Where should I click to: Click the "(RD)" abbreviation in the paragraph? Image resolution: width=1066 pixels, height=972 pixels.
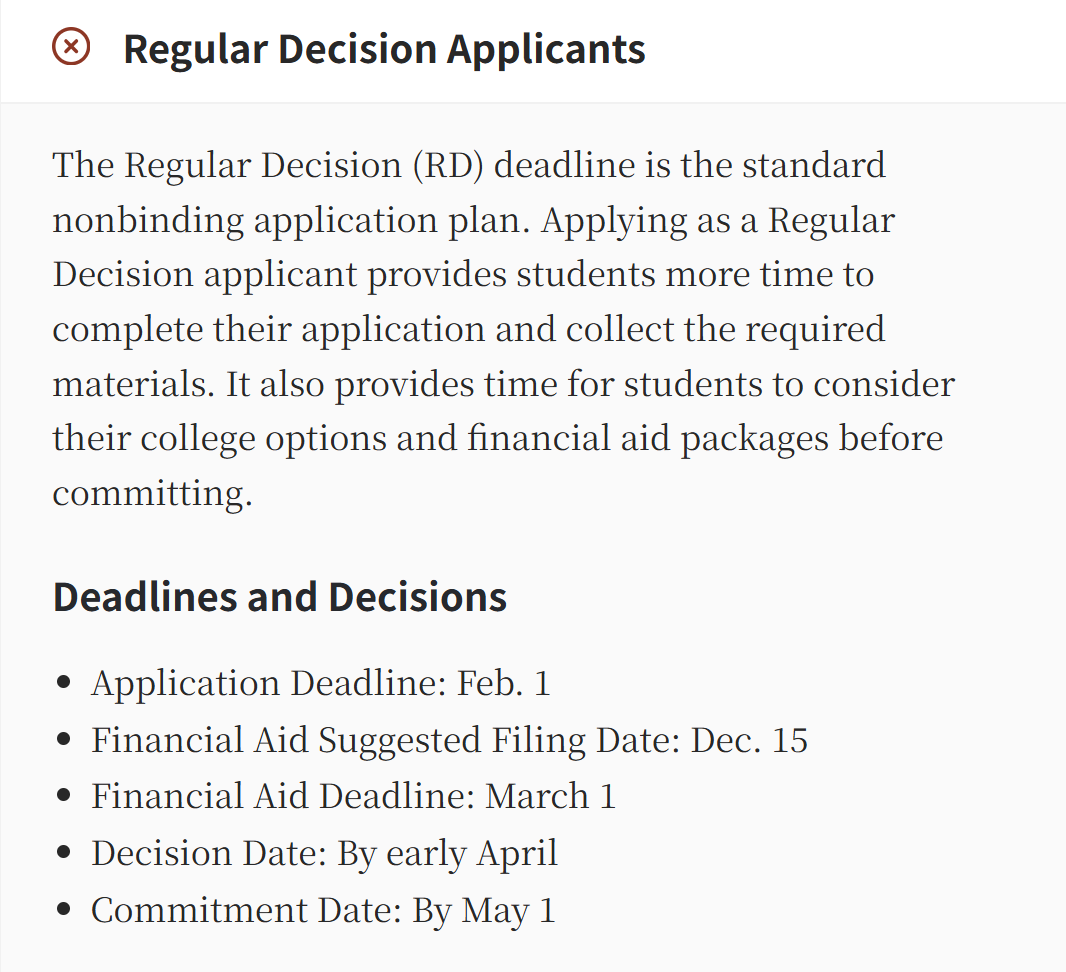click(x=449, y=165)
